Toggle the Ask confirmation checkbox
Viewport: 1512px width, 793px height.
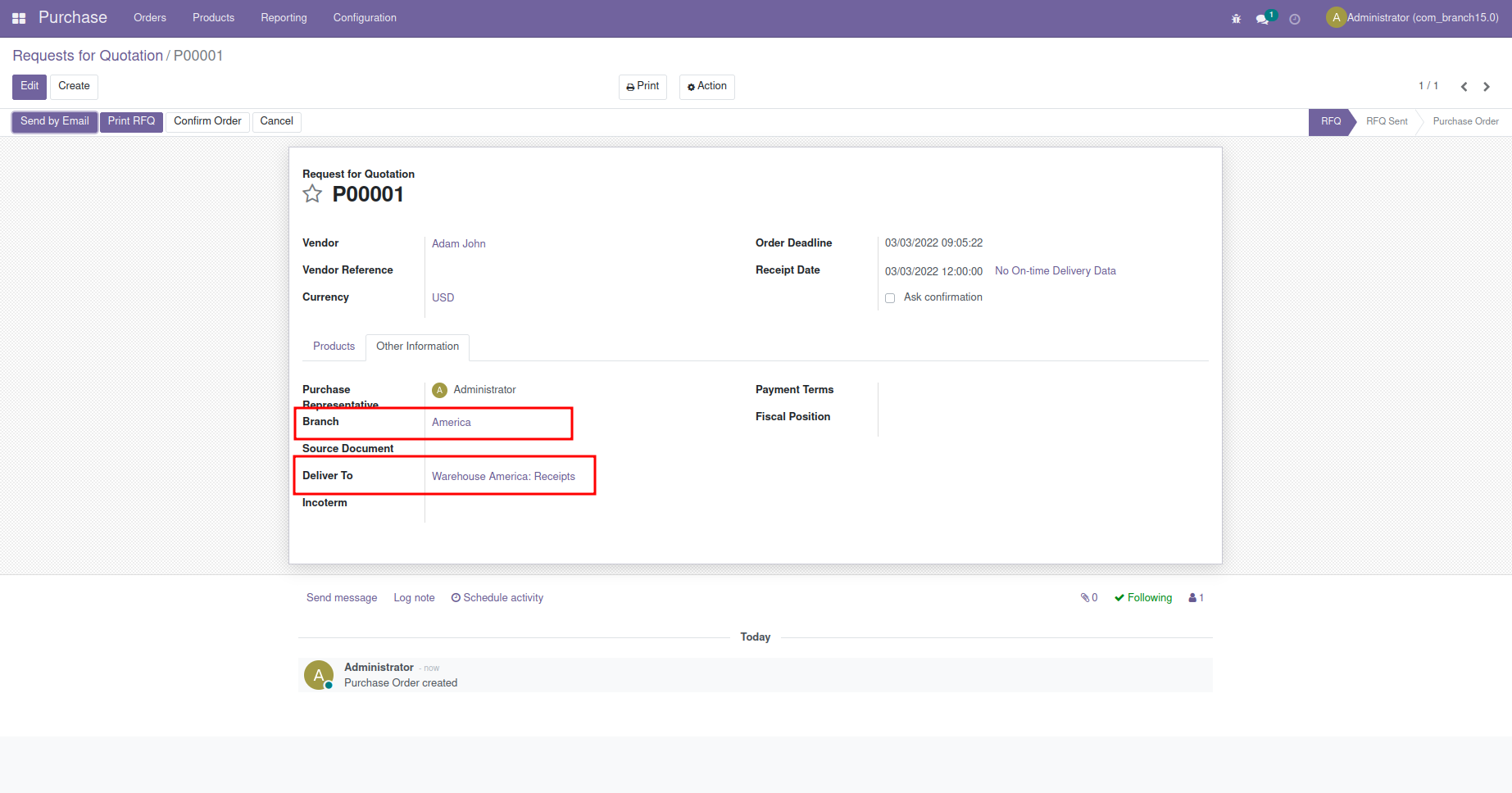pyautogui.click(x=890, y=298)
